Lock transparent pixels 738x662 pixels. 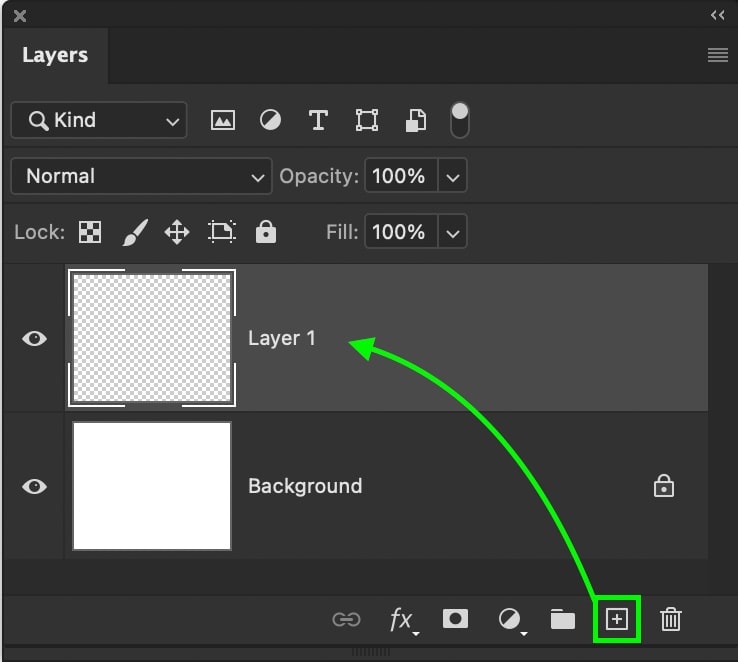click(x=90, y=233)
